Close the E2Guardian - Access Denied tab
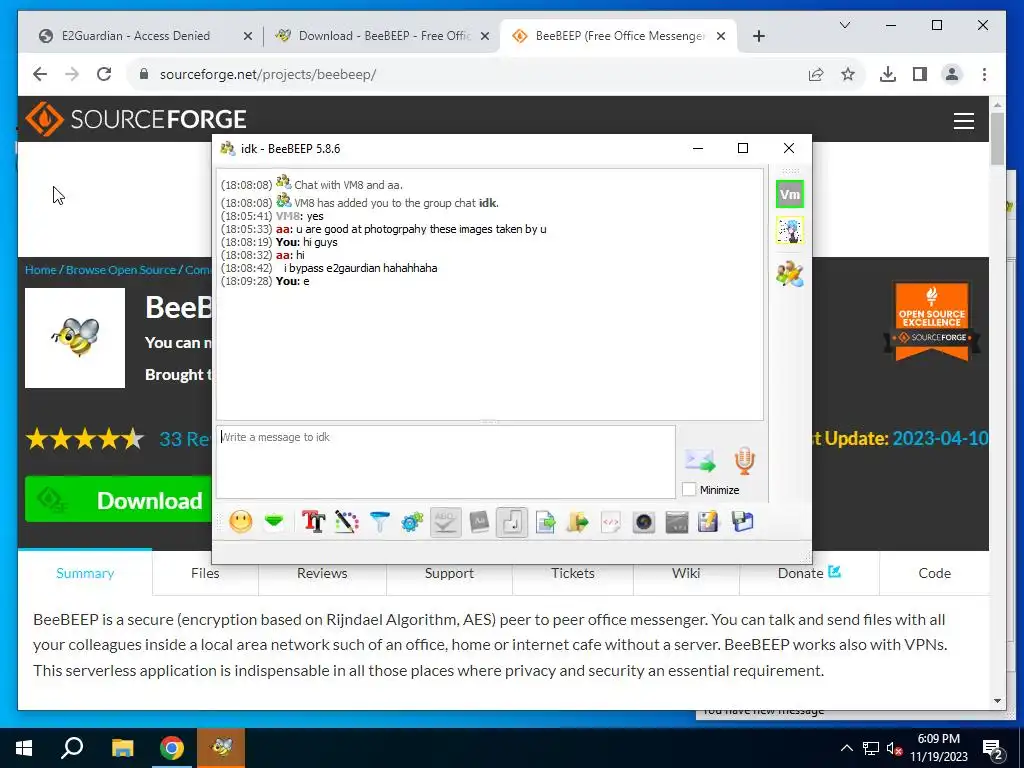 [x=248, y=37]
